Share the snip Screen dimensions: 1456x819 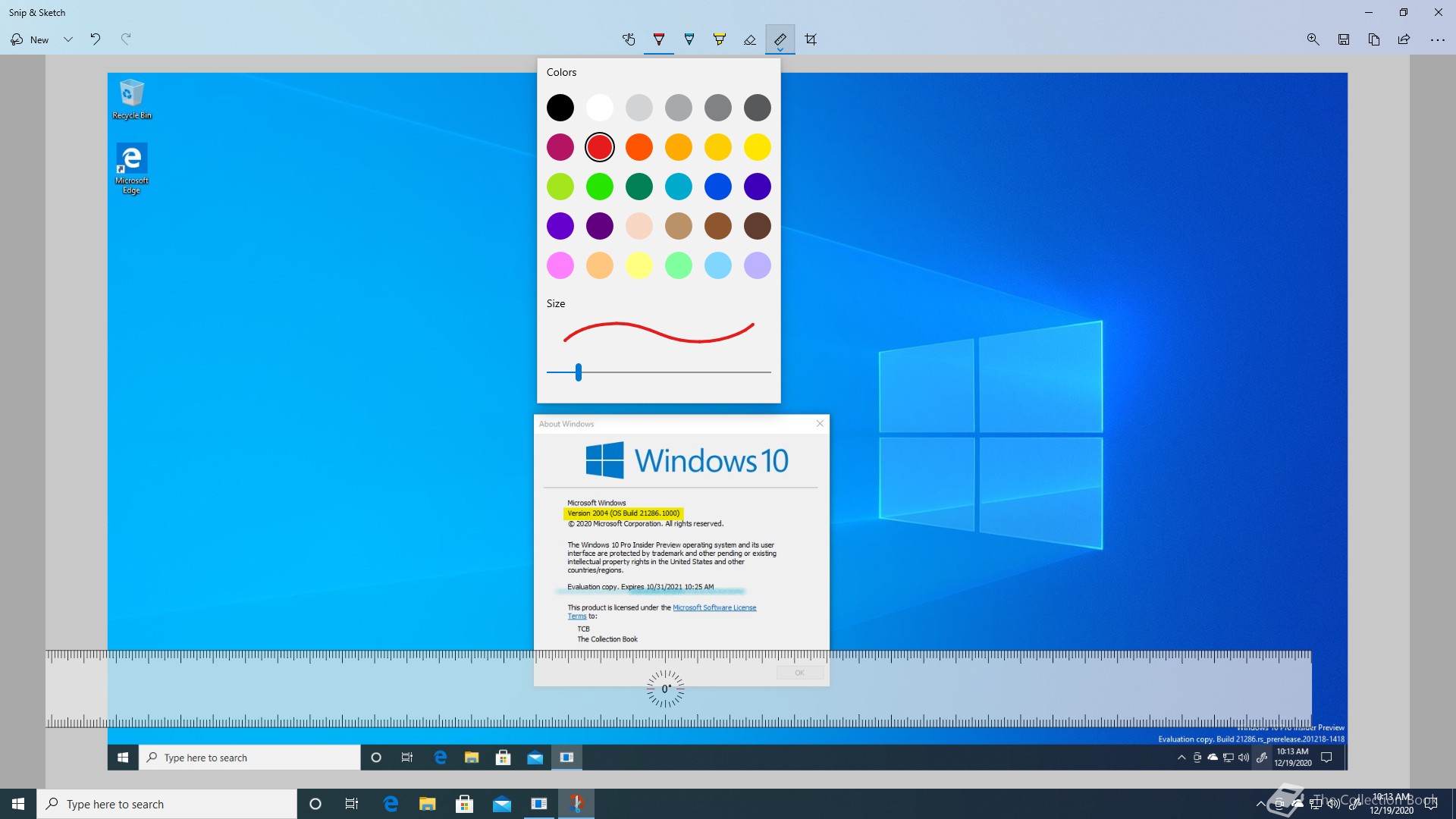tap(1404, 39)
